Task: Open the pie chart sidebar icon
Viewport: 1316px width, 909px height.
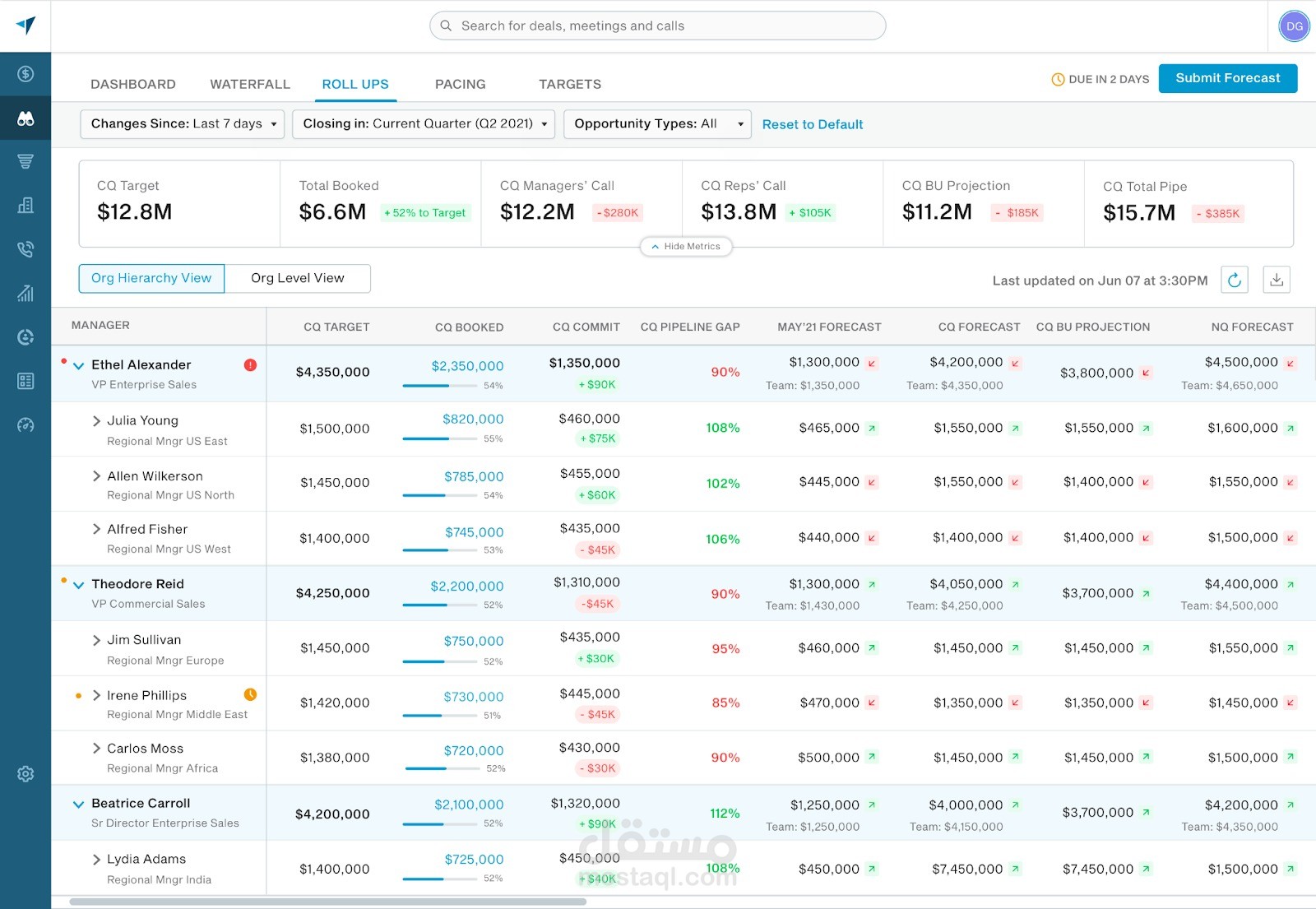Action: (25, 336)
